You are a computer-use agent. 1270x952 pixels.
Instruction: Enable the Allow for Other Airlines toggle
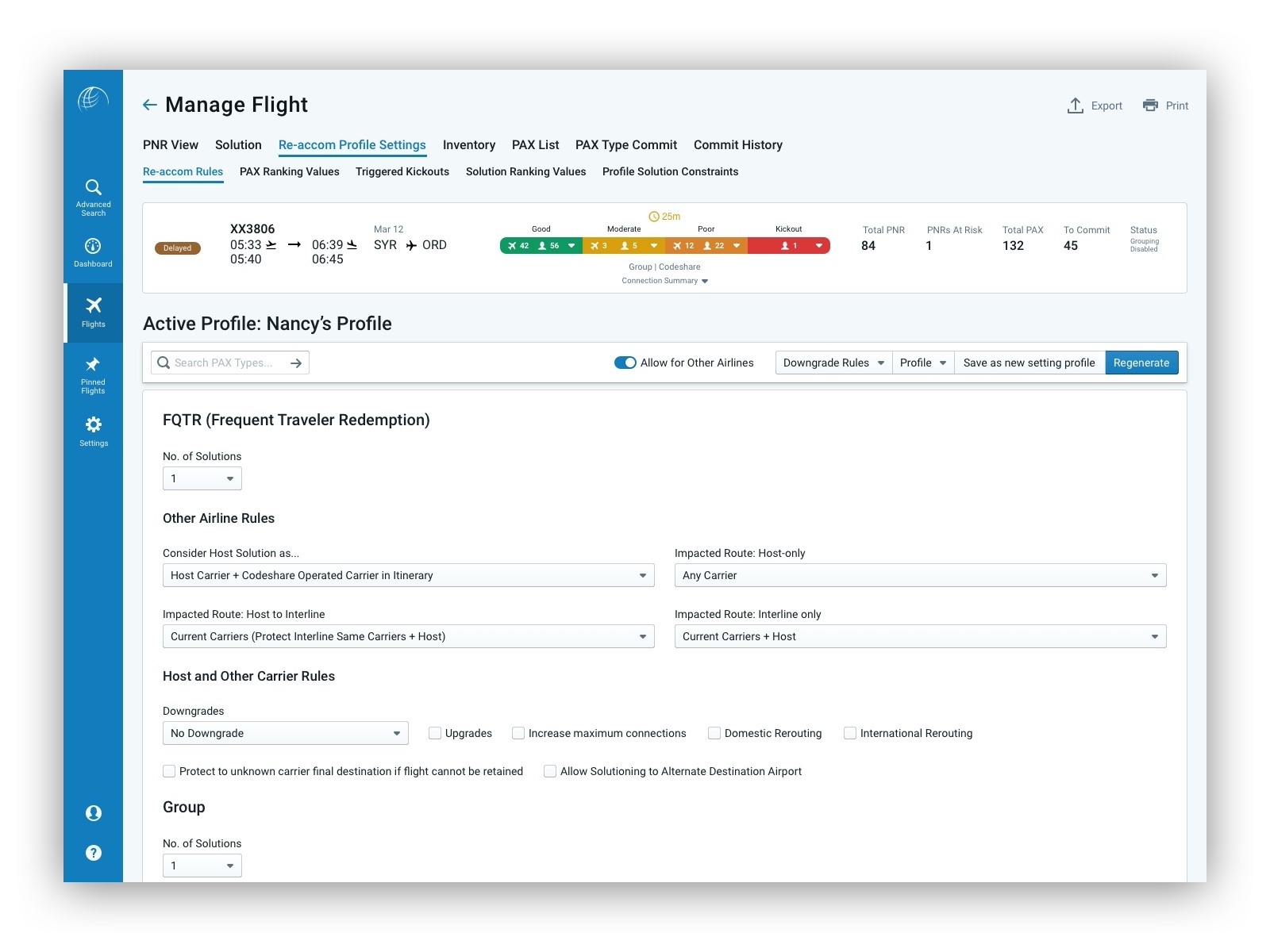point(626,363)
